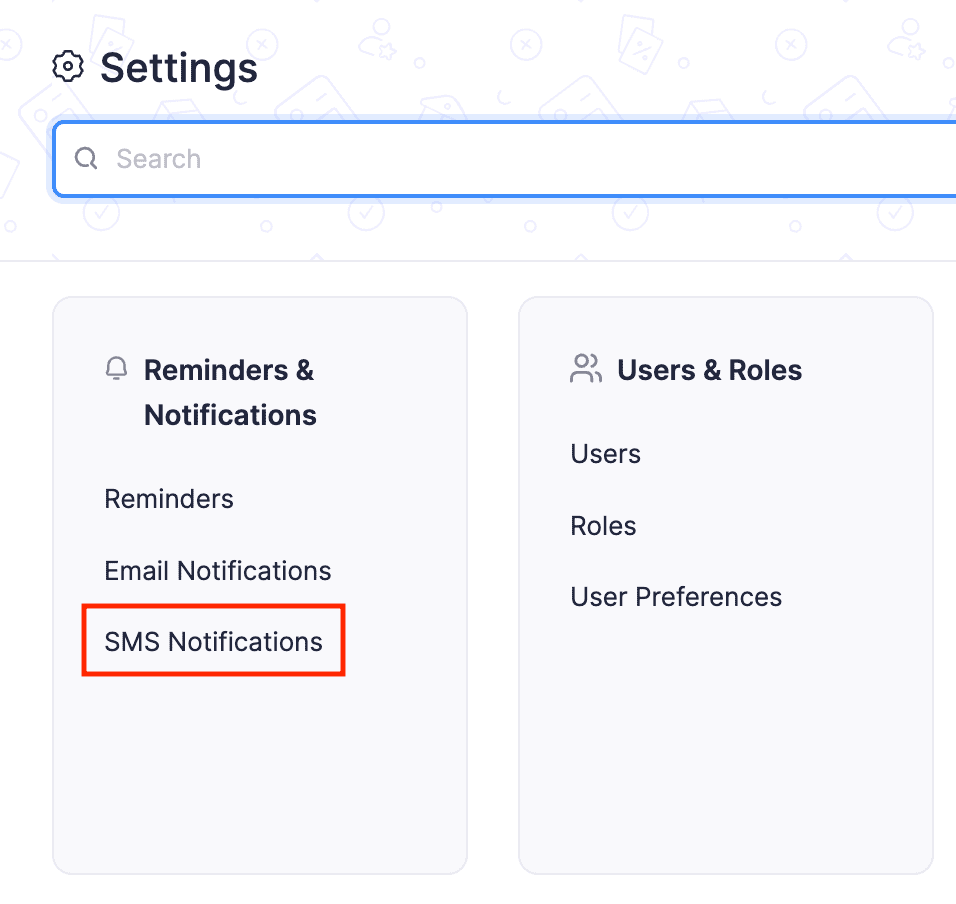Screen dimensions: 956x904
Task: Select the Settings page title
Action: click(178, 68)
